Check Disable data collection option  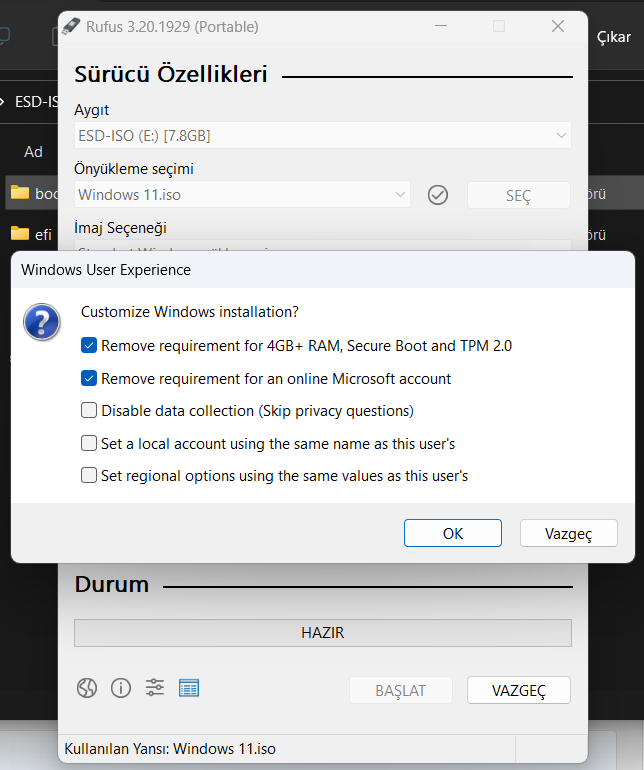pyautogui.click(x=88, y=411)
